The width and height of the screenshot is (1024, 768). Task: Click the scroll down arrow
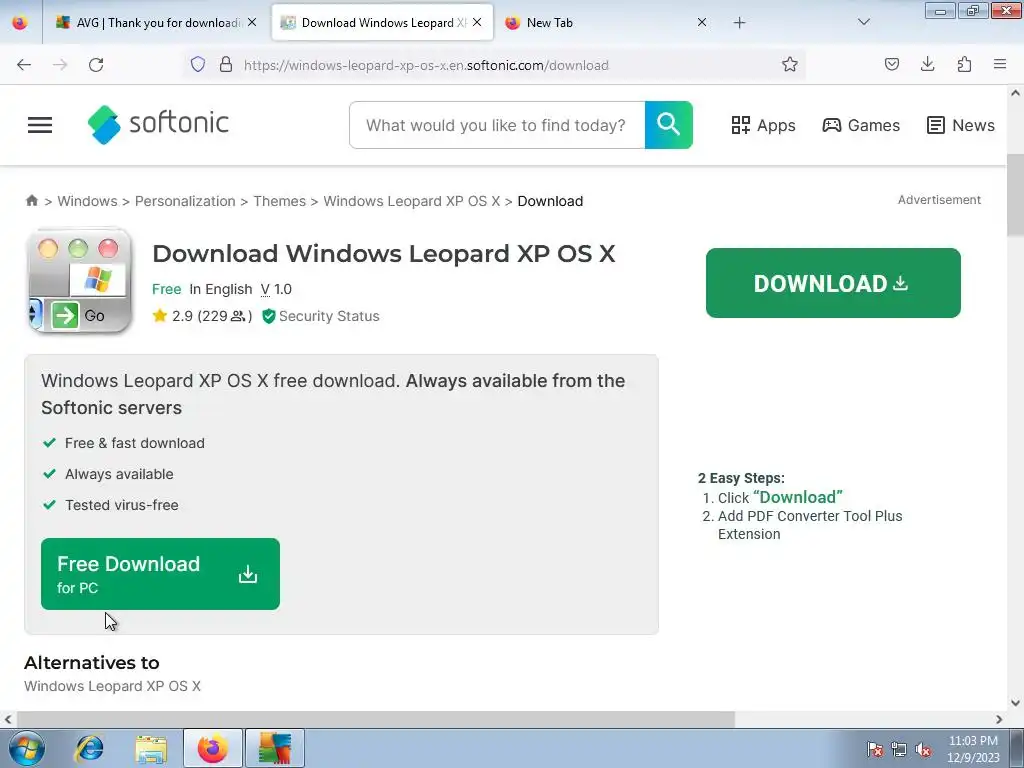tap(1015, 703)
